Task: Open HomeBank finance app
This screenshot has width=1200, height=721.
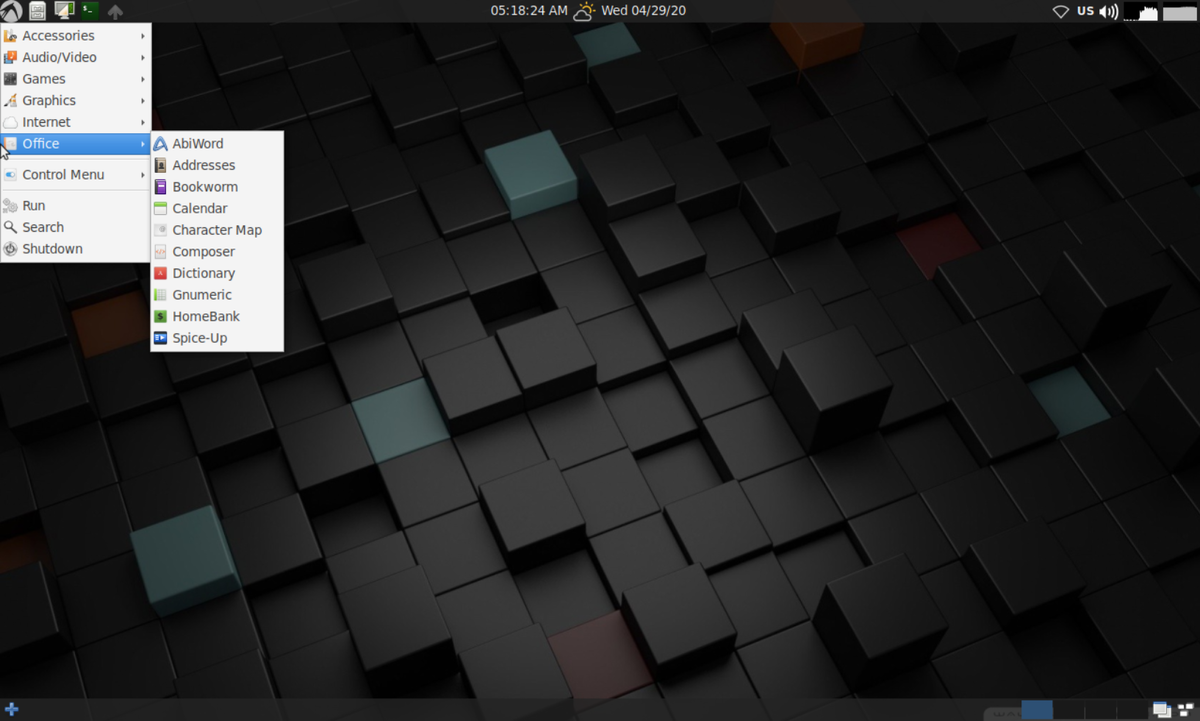Action: (217, 316)
